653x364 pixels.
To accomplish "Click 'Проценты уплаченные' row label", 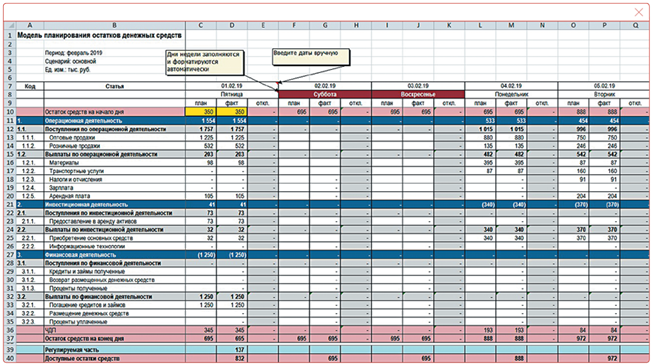I will coord(78,322).
